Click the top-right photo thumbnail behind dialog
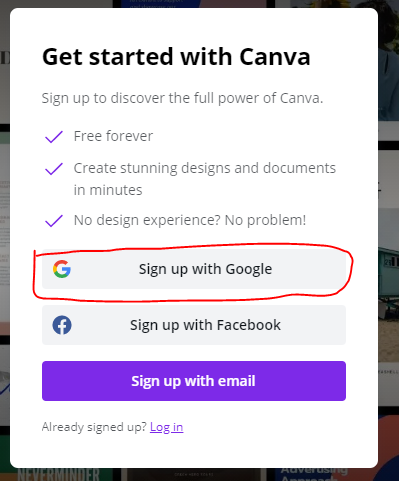Image resolution: width=399 pixels, height=481 pixels. pyautogui.click(x=389, y=60)
